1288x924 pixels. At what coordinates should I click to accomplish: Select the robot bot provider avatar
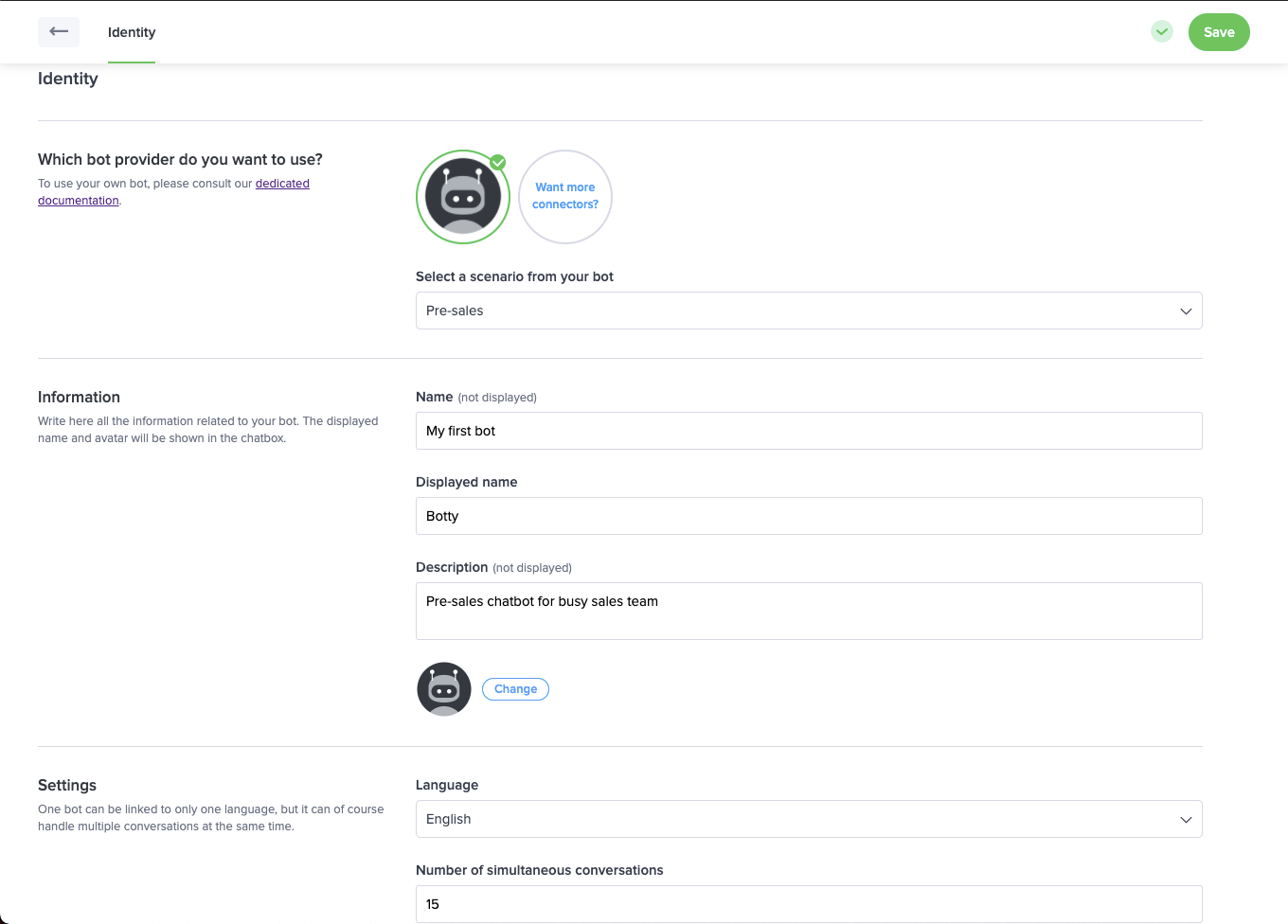tap(462, 197)
